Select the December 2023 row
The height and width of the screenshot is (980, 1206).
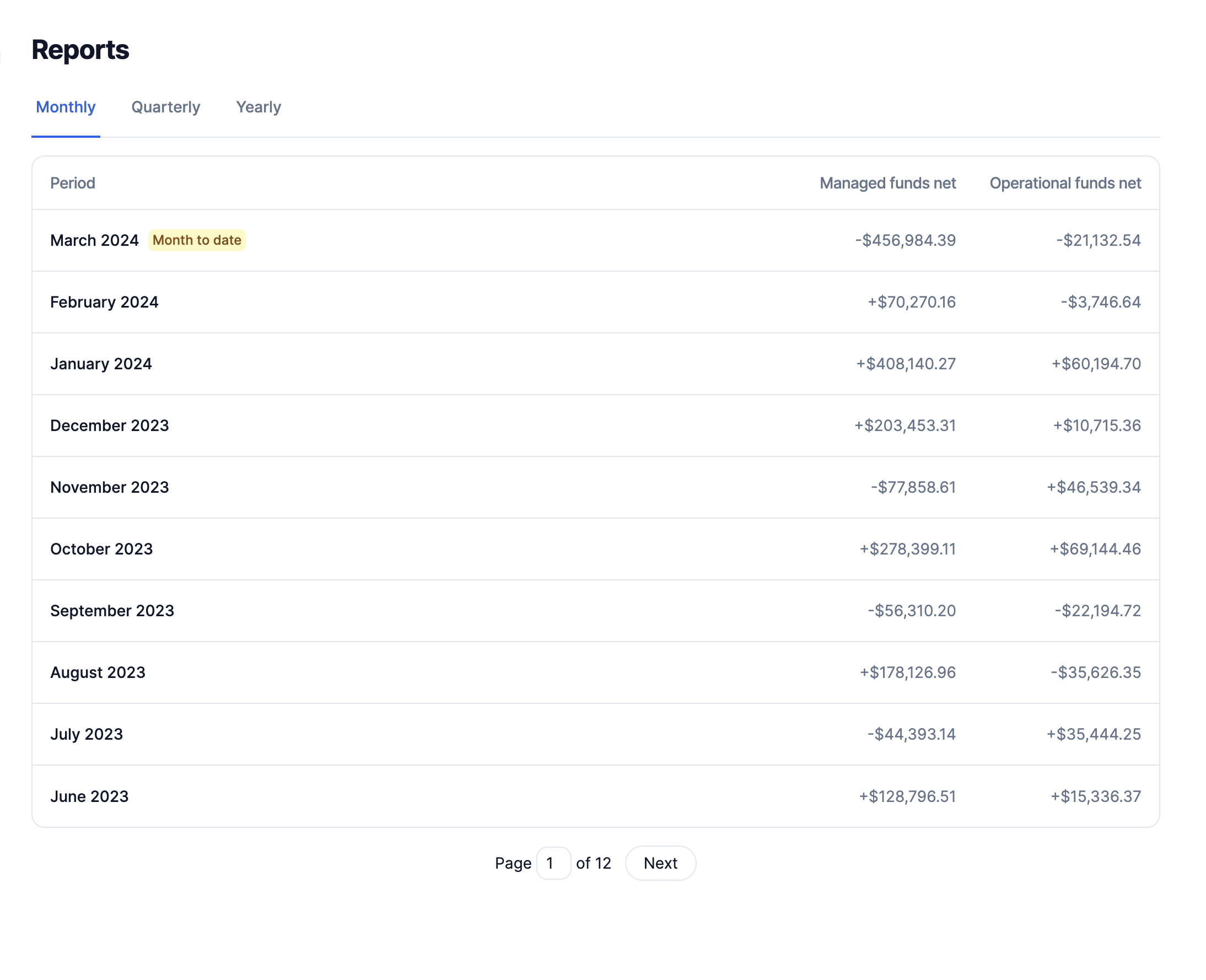pos(110,426)
